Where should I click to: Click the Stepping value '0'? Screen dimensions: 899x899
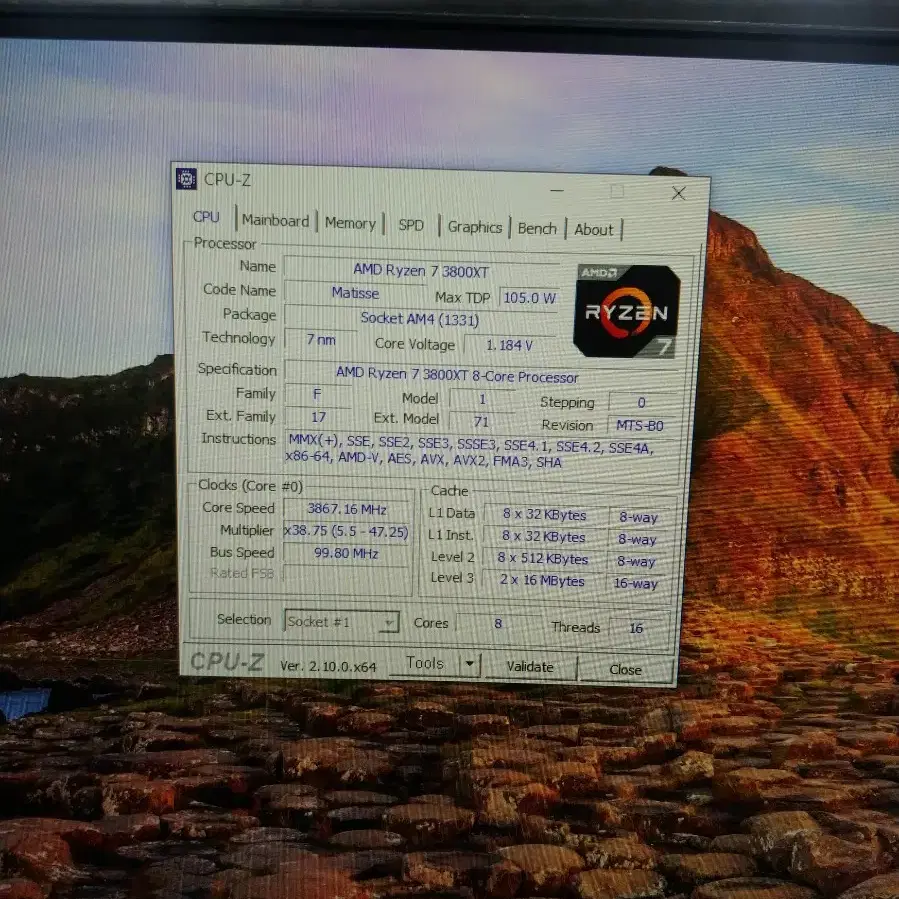642,402
